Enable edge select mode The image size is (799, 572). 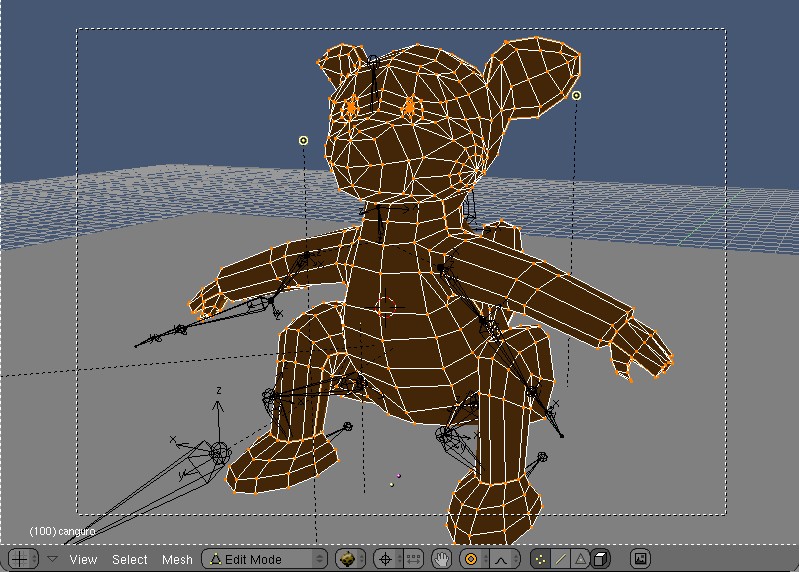[560, 559]
